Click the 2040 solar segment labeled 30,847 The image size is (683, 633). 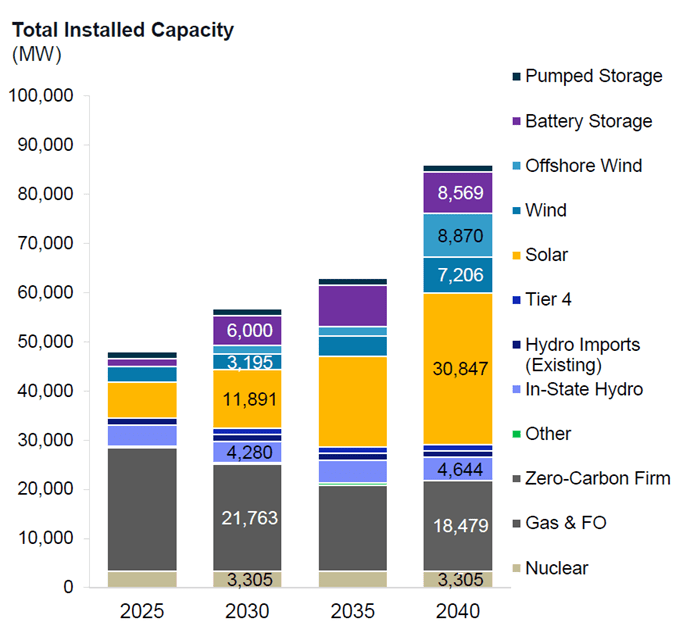tap(458, 368)
